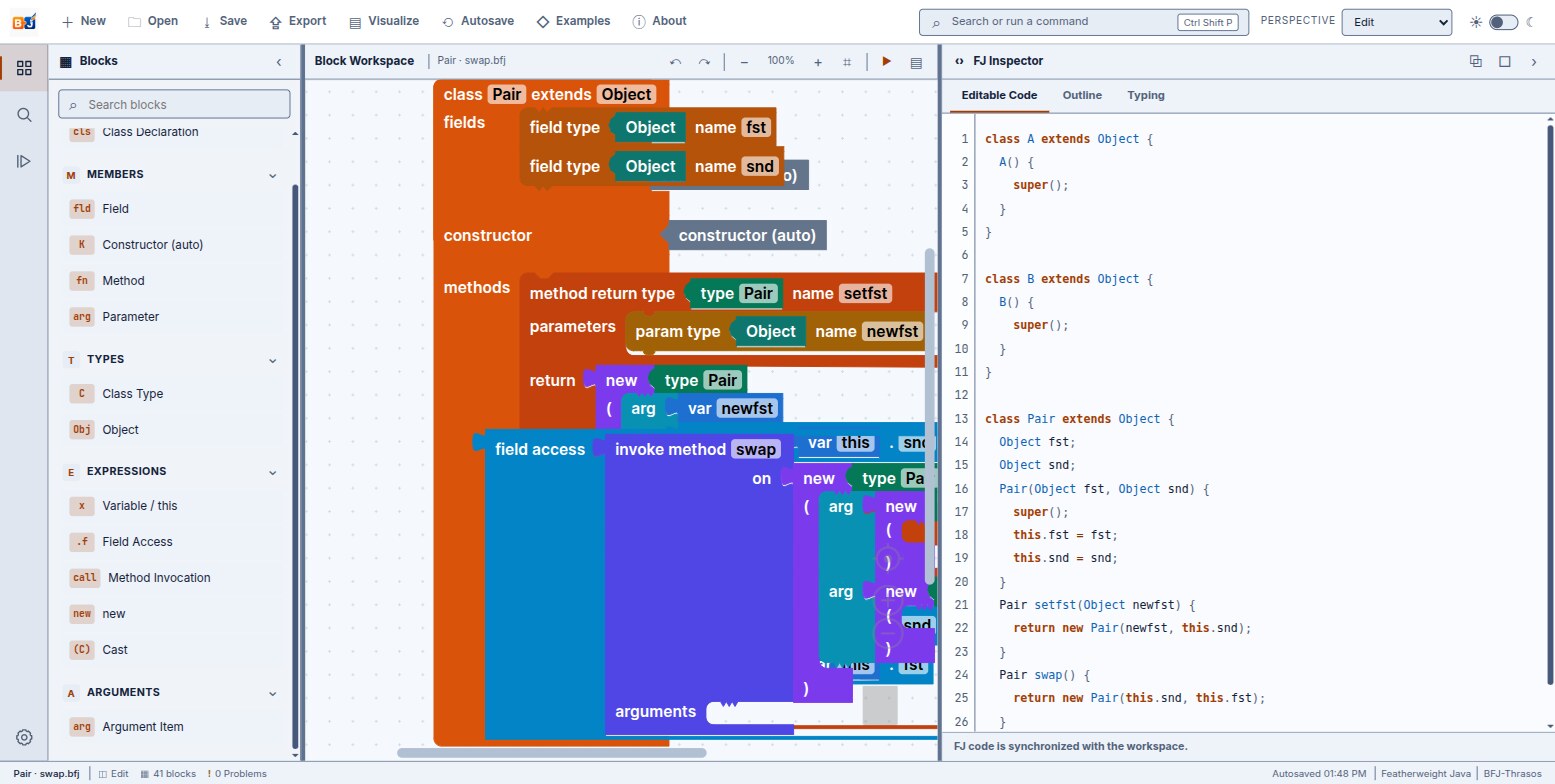The image size is (1555, 784).
Task: Switch to the Editable Code tab
Action: click(x=999, y=96)
